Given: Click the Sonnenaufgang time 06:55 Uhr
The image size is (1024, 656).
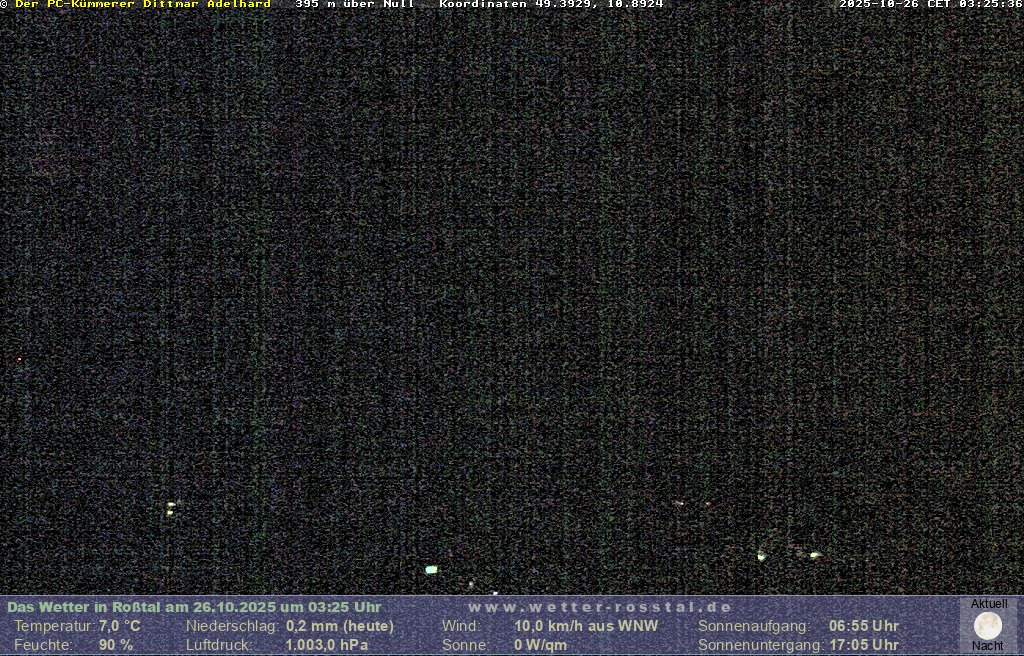Looking at the screenshot, I should coord(863,626).
